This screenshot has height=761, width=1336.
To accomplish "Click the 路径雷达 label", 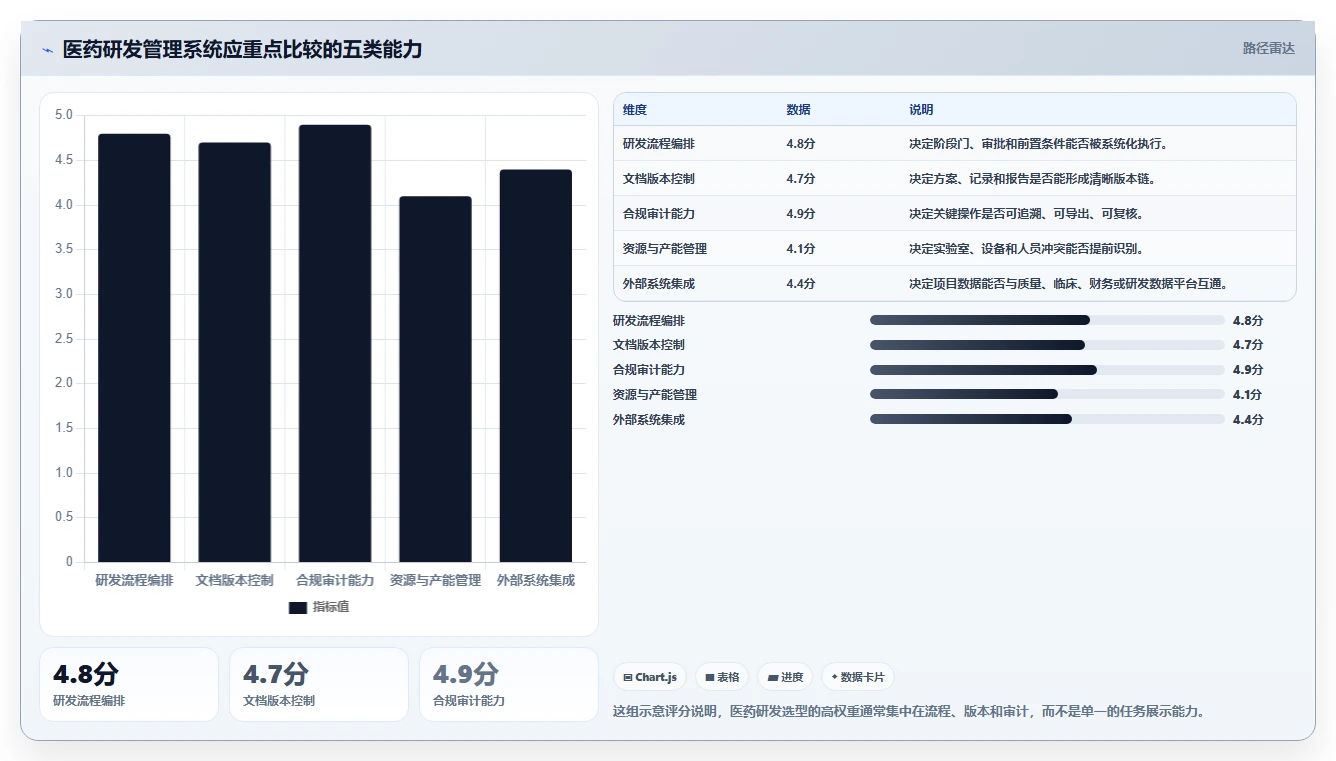I will [x=1268, y=48].
